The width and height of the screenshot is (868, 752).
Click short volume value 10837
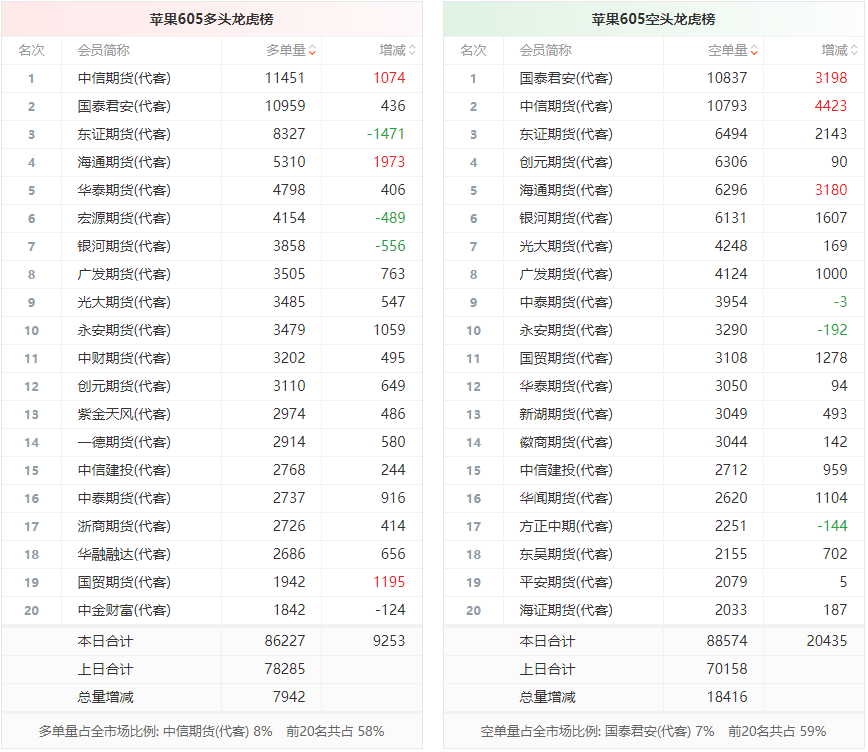727,78
